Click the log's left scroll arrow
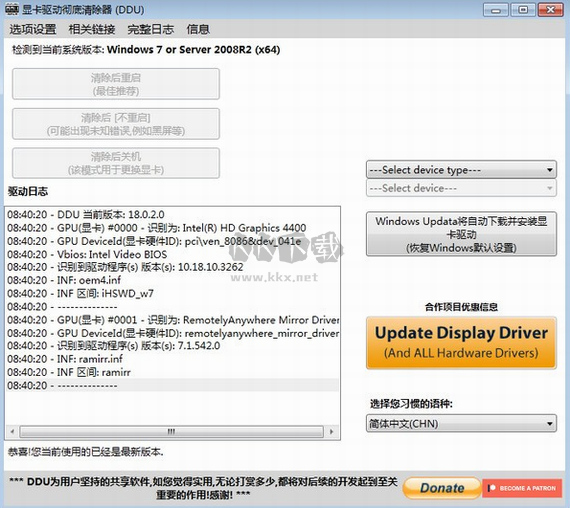 (12, 432)
